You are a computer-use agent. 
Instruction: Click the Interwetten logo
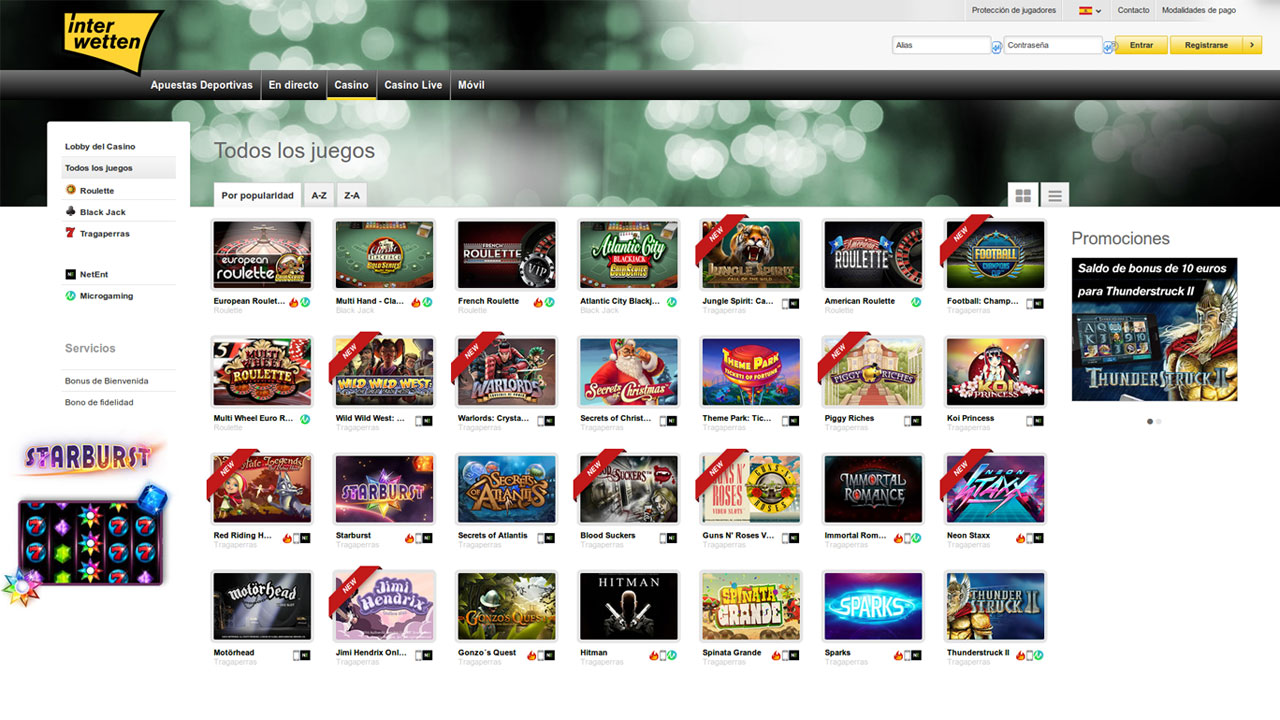coord(113,42)
